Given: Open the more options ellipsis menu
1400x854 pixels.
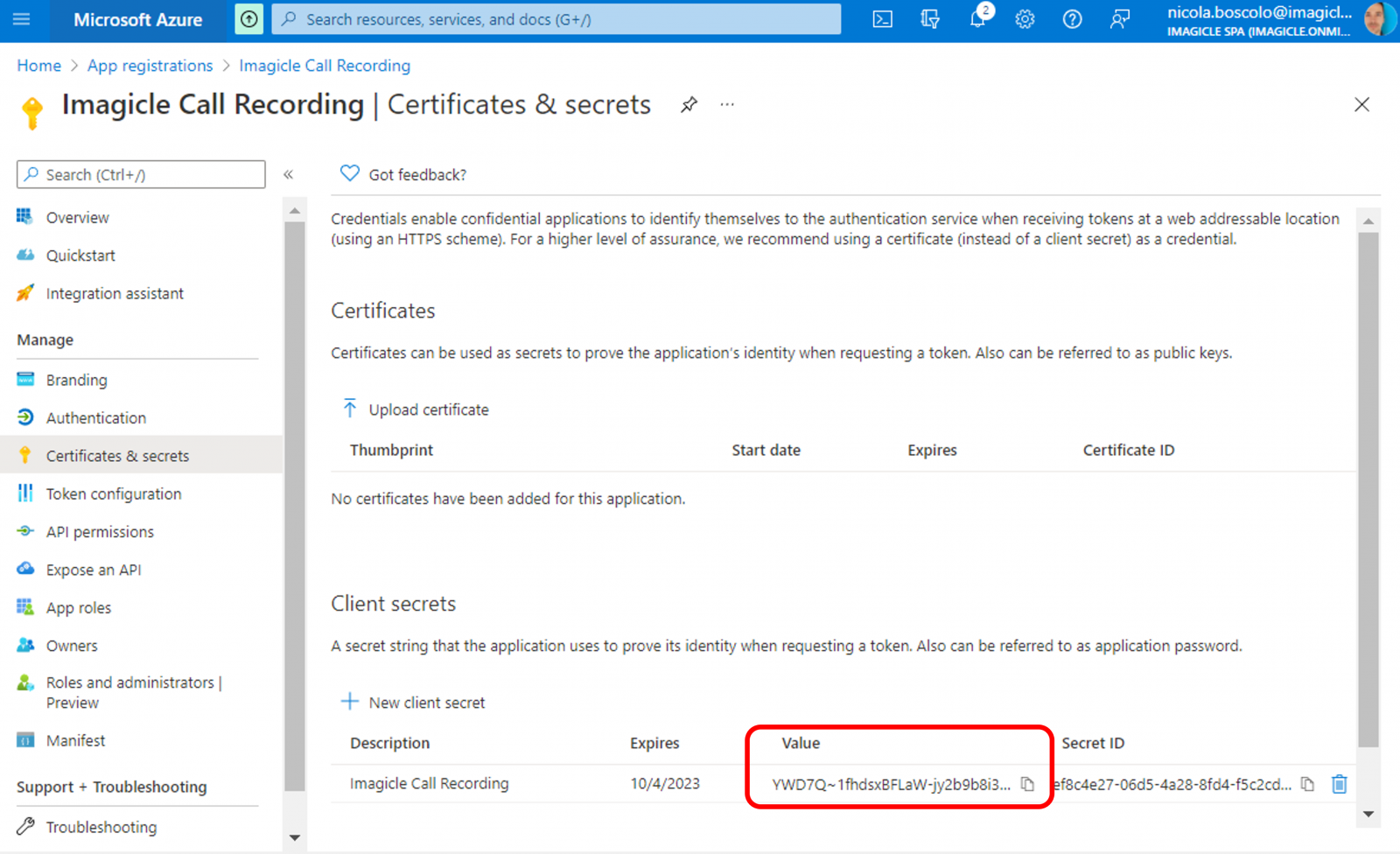Looking at the screenshot, I should [x=727, y=105].
